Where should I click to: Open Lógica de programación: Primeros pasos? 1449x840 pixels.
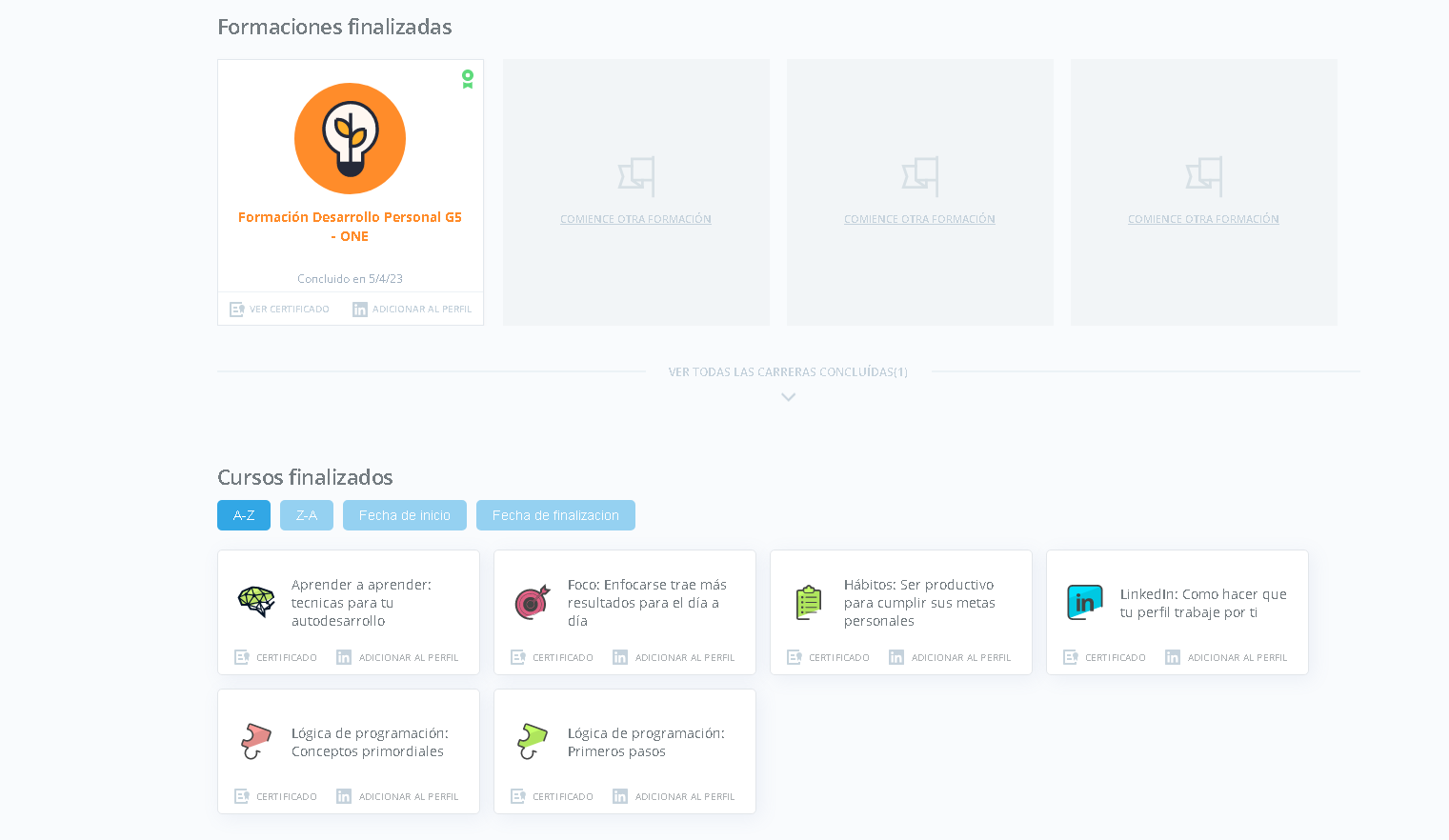coord(646,742)
